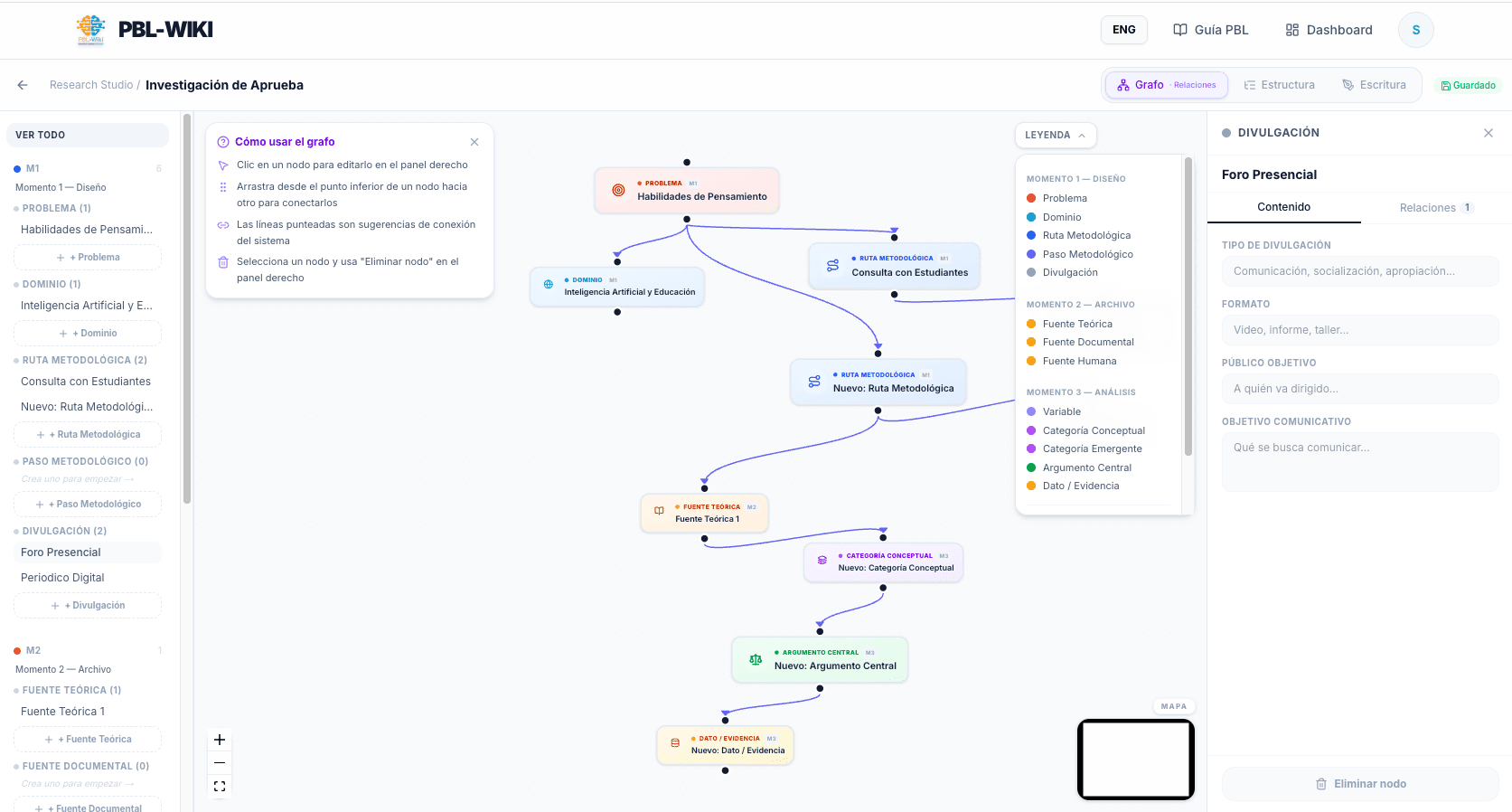Click the legend panel scrollbar

(1188, 307)
